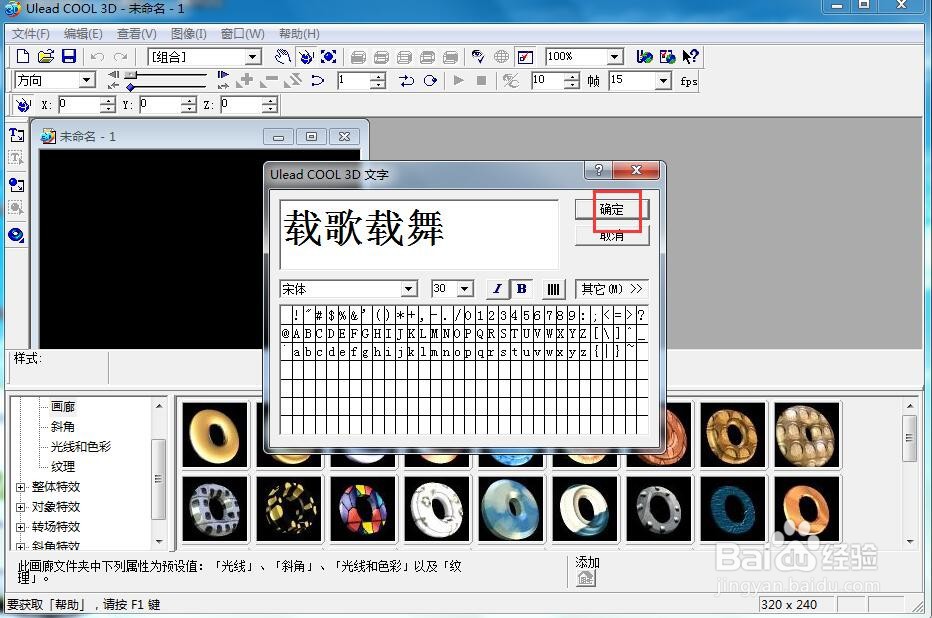Create a new file with the New icon
The image size is (932, 618).
coord(23,57)
